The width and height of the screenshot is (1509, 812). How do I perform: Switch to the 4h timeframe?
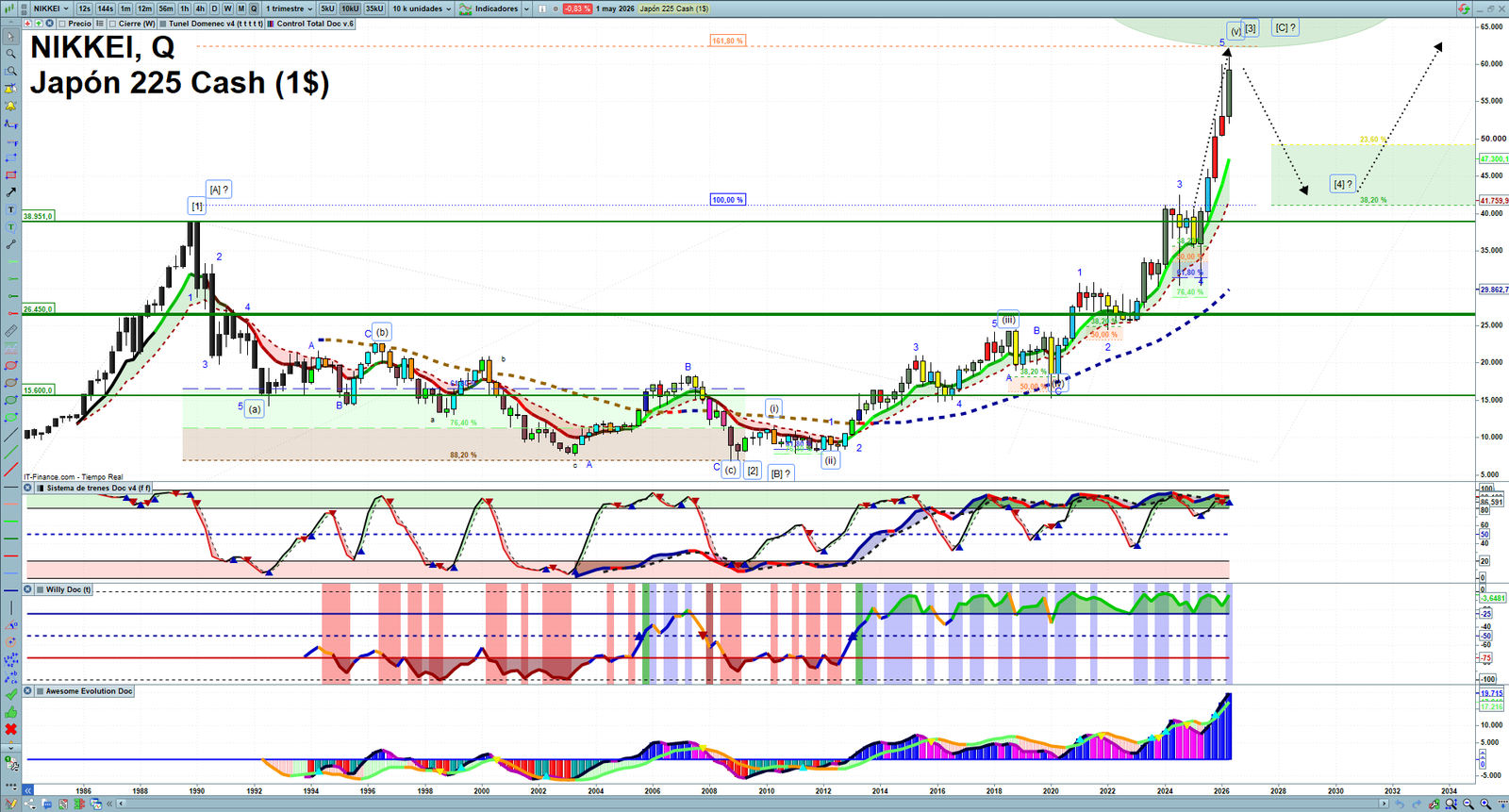tap(200, 8)
